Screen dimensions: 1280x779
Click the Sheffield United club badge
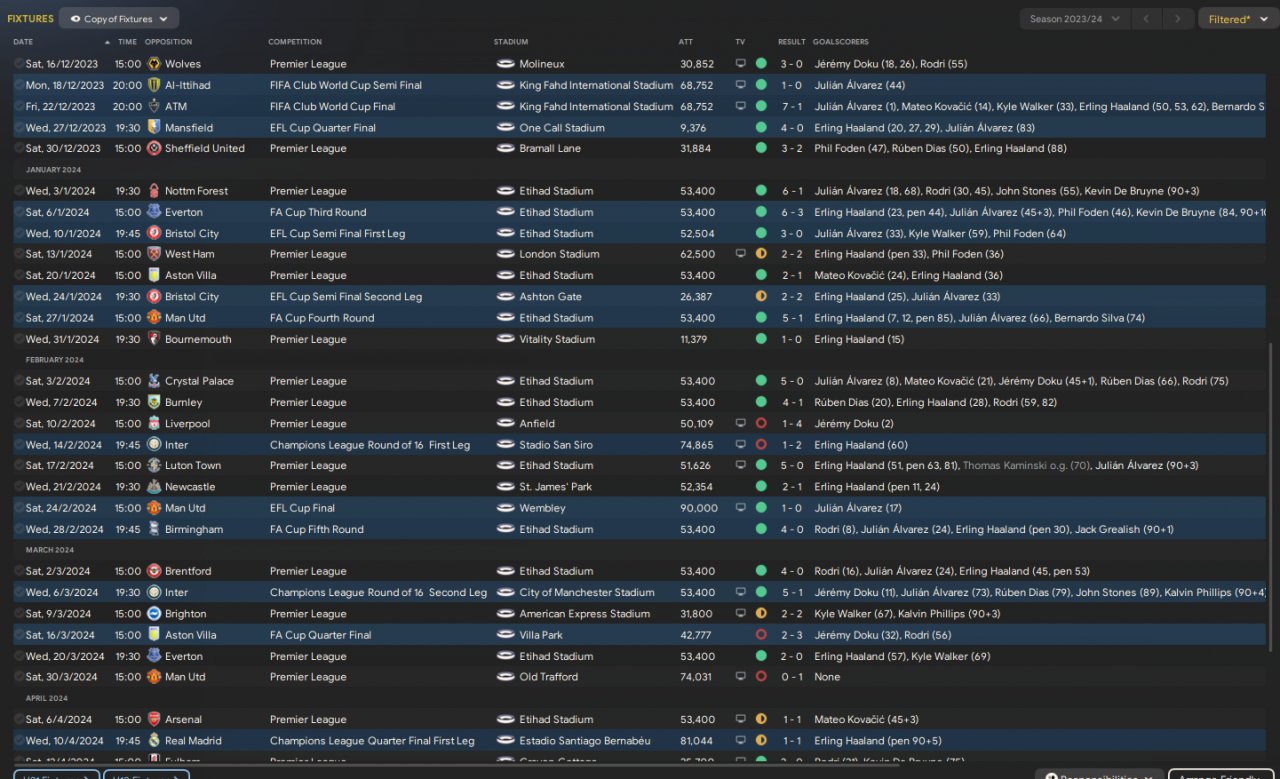tap(154, 148)
